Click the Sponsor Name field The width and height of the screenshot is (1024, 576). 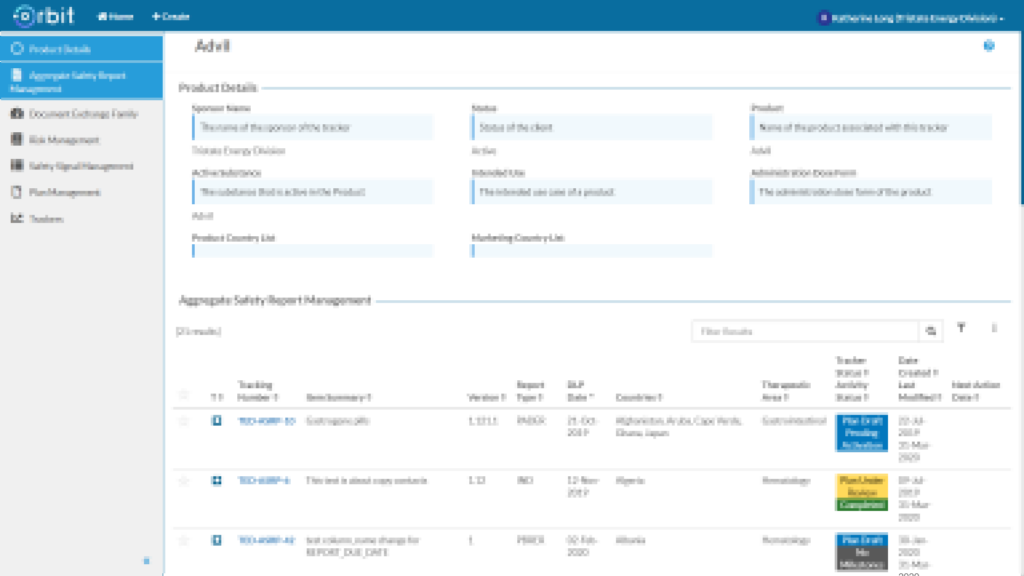(x=312, y=127)
